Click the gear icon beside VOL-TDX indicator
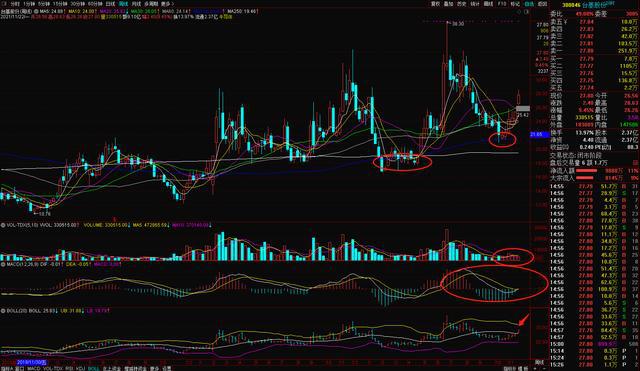 [x=3, y=225]
